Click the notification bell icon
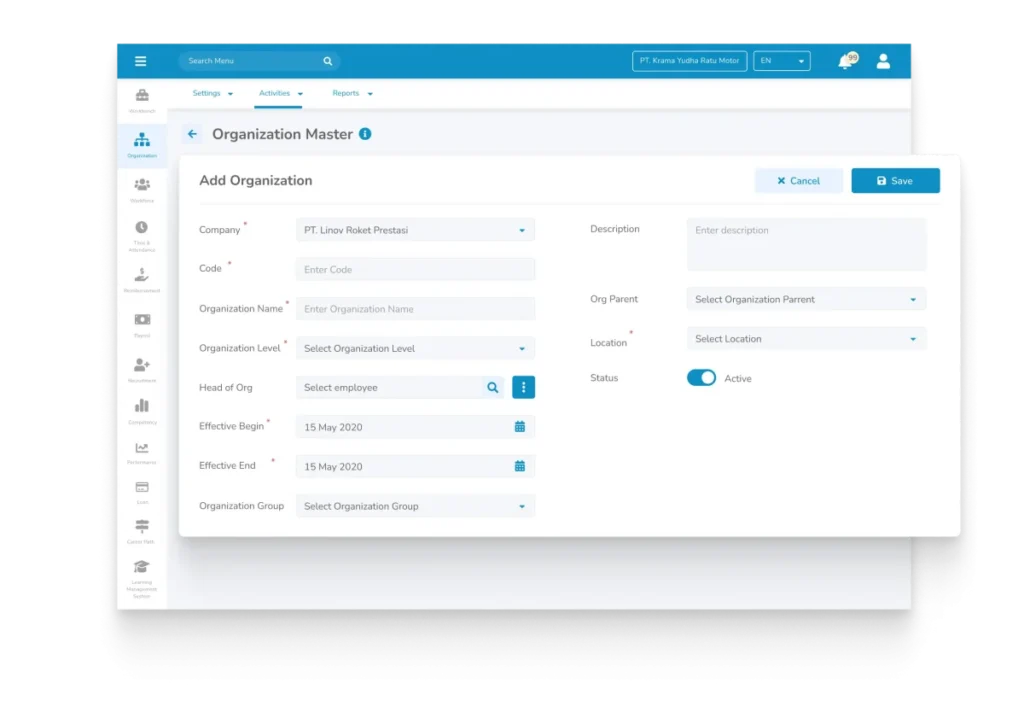Viewport: 1024px width, 701px height. [x=845, y=62]
